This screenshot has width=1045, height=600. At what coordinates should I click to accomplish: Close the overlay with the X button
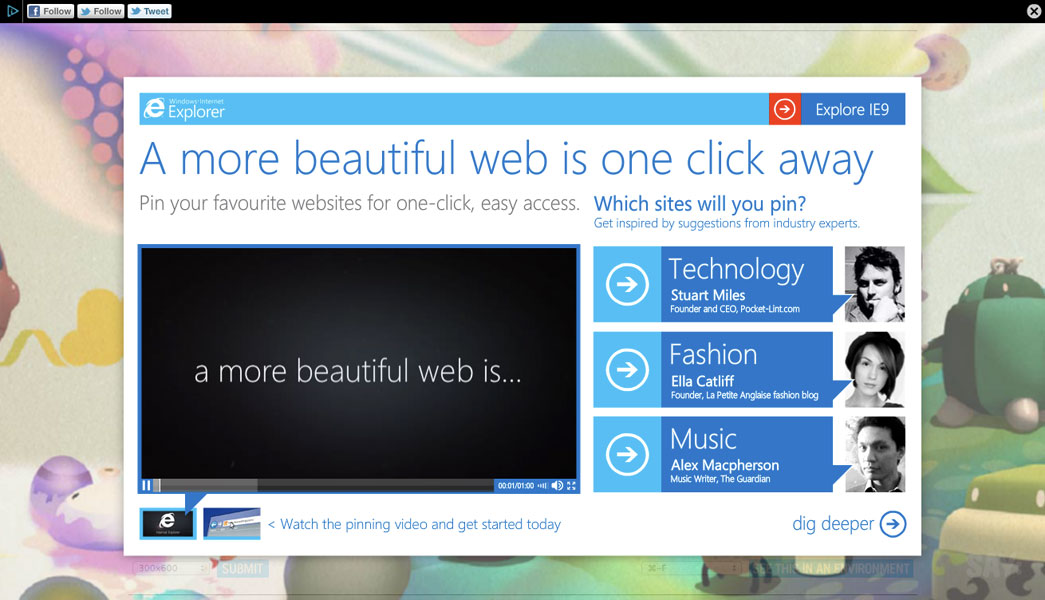[1034, 11]
